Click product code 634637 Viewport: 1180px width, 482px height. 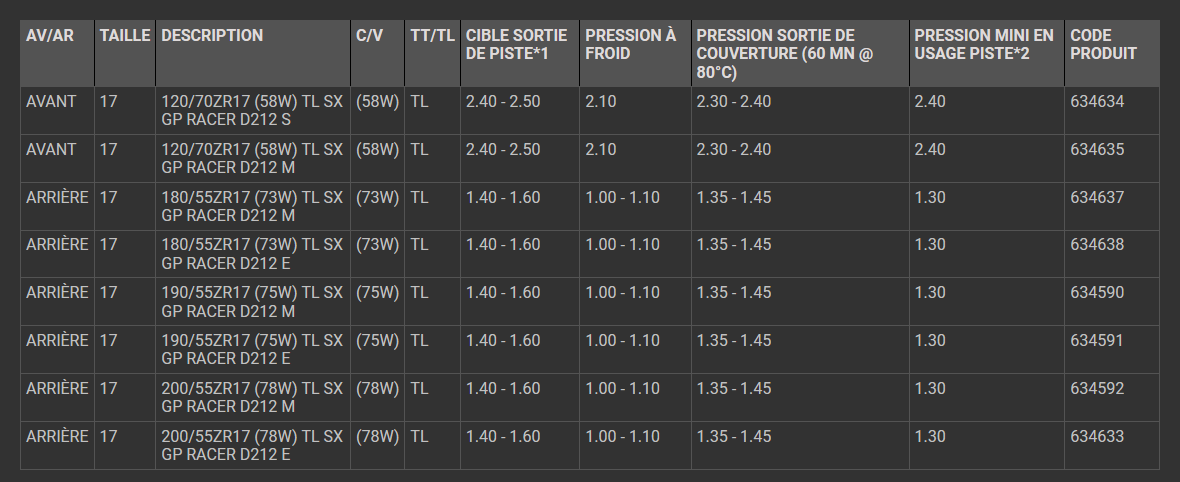[1097, 198]
